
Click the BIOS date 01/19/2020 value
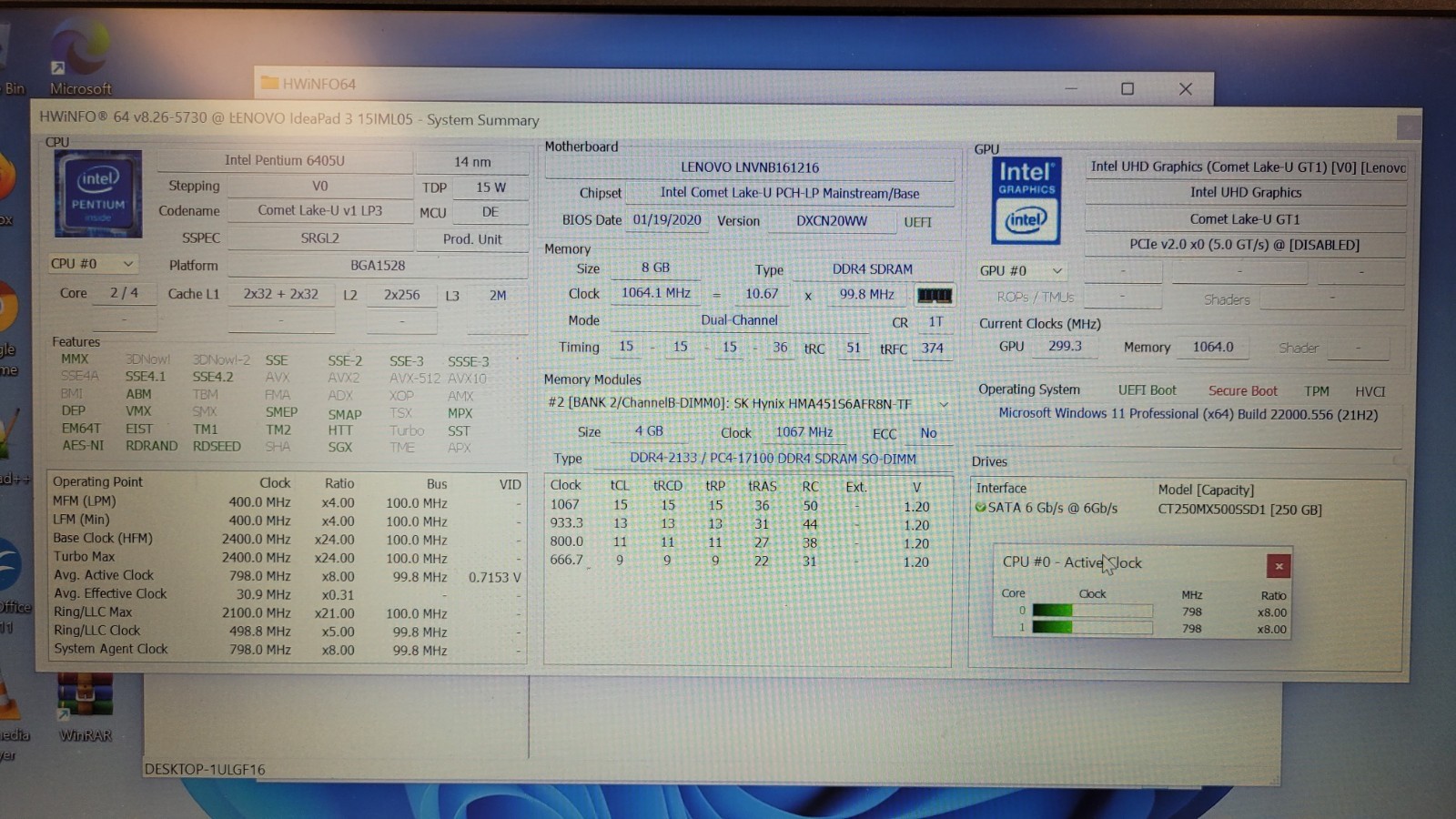(x=667, y=220)
